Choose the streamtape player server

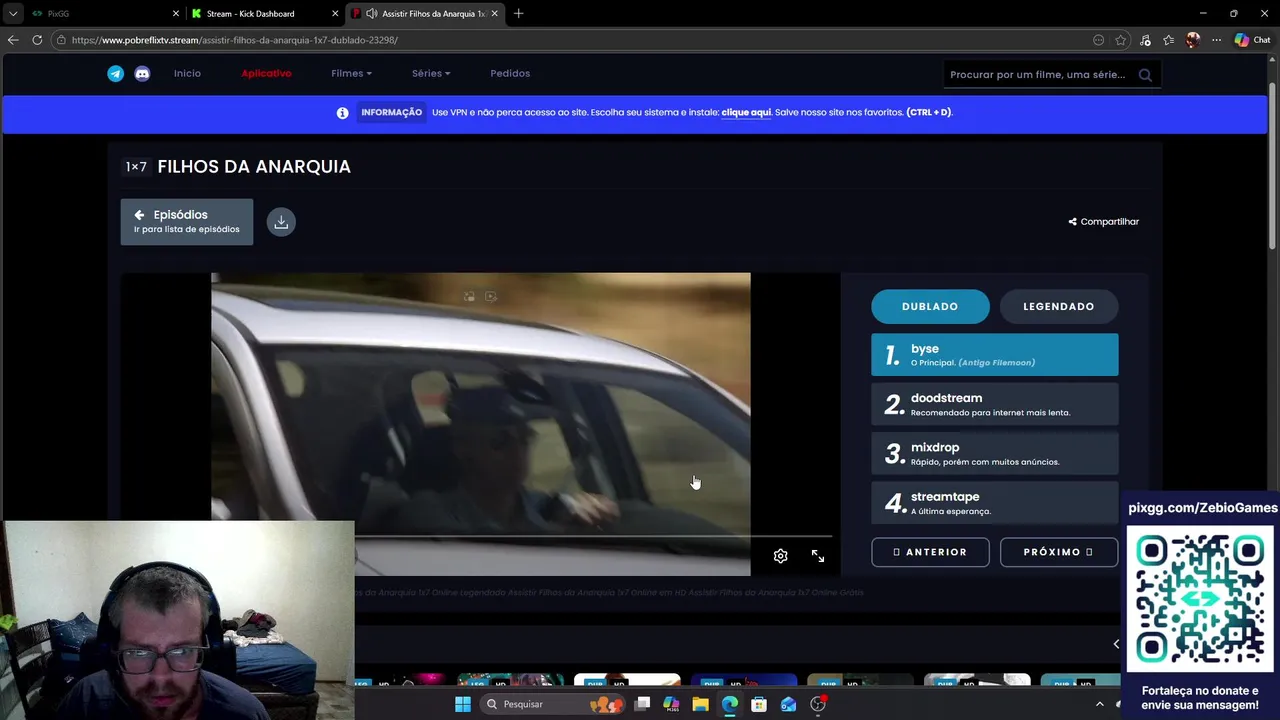(x=994, y=503)
